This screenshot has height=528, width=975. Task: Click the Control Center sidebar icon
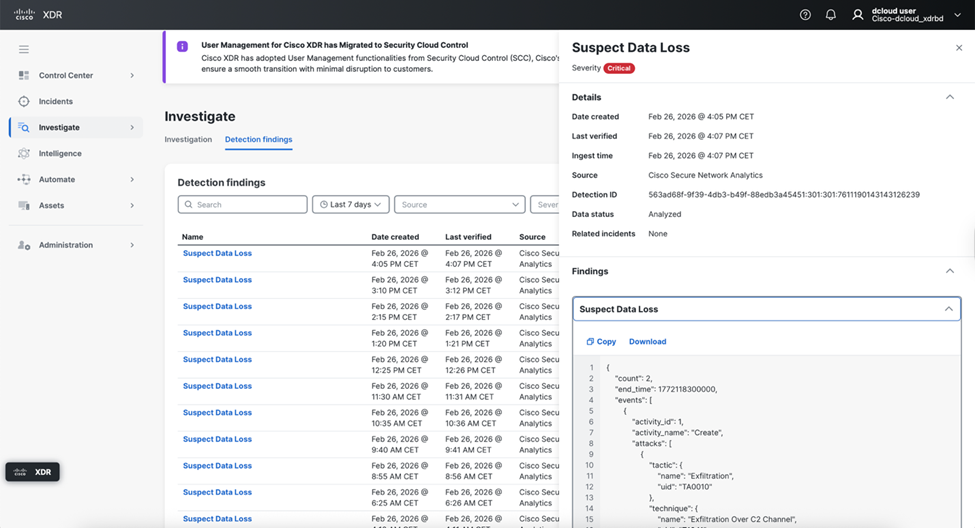(24, 75)
